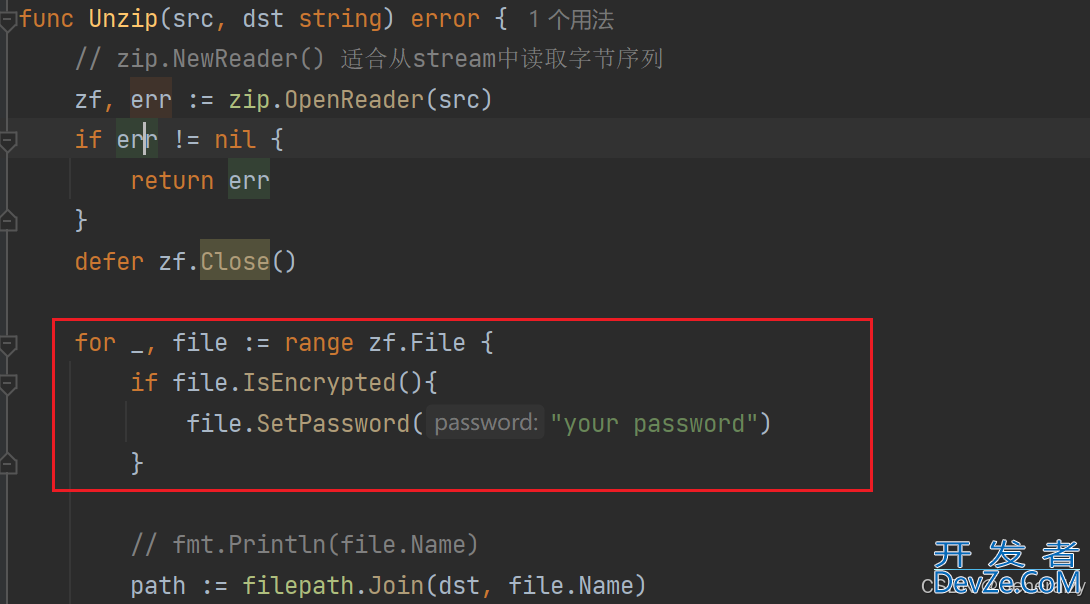Click the "your password" string literal

tap(653, 423)
